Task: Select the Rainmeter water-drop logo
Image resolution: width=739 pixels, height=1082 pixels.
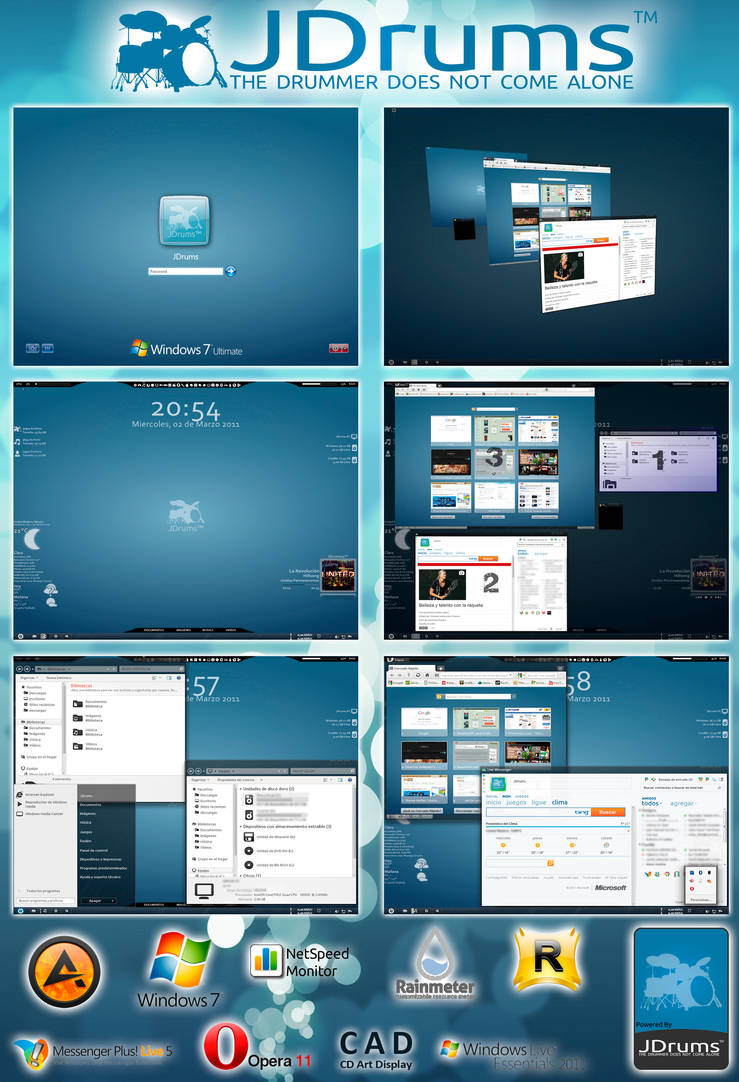Action: [x=435, y=952]
